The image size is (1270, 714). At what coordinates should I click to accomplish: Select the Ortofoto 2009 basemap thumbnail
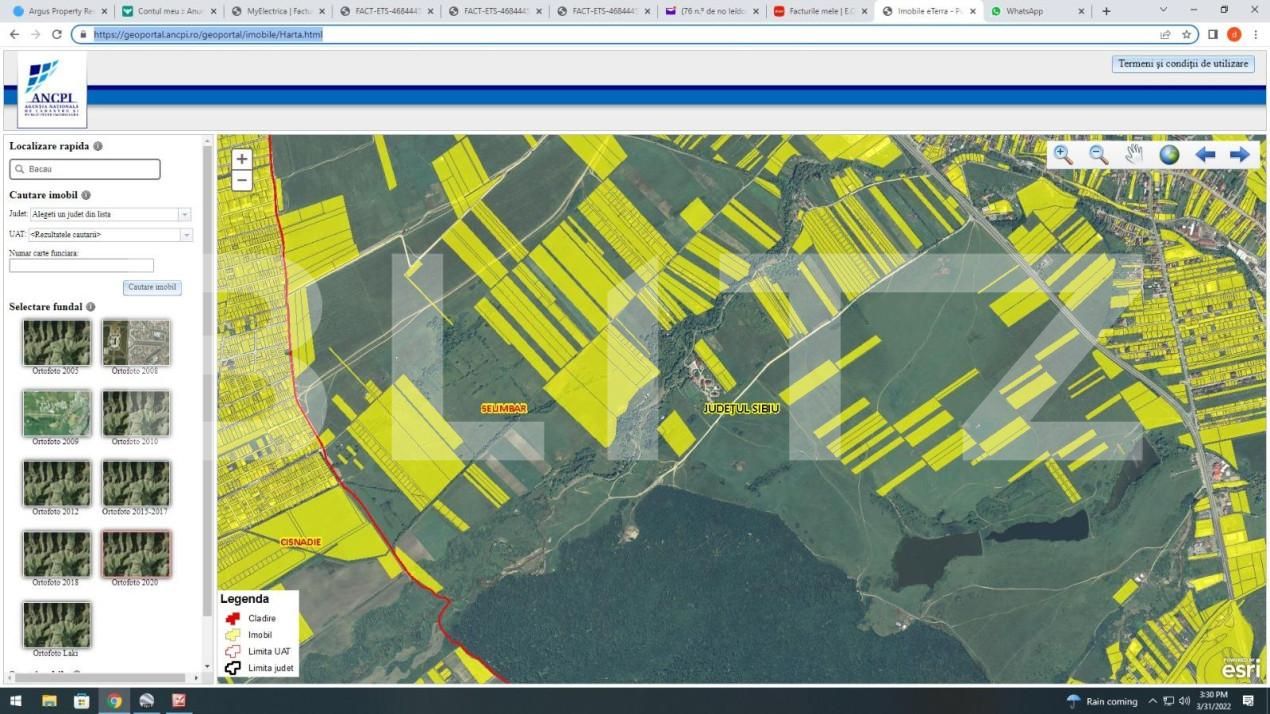tap(56, 413)
